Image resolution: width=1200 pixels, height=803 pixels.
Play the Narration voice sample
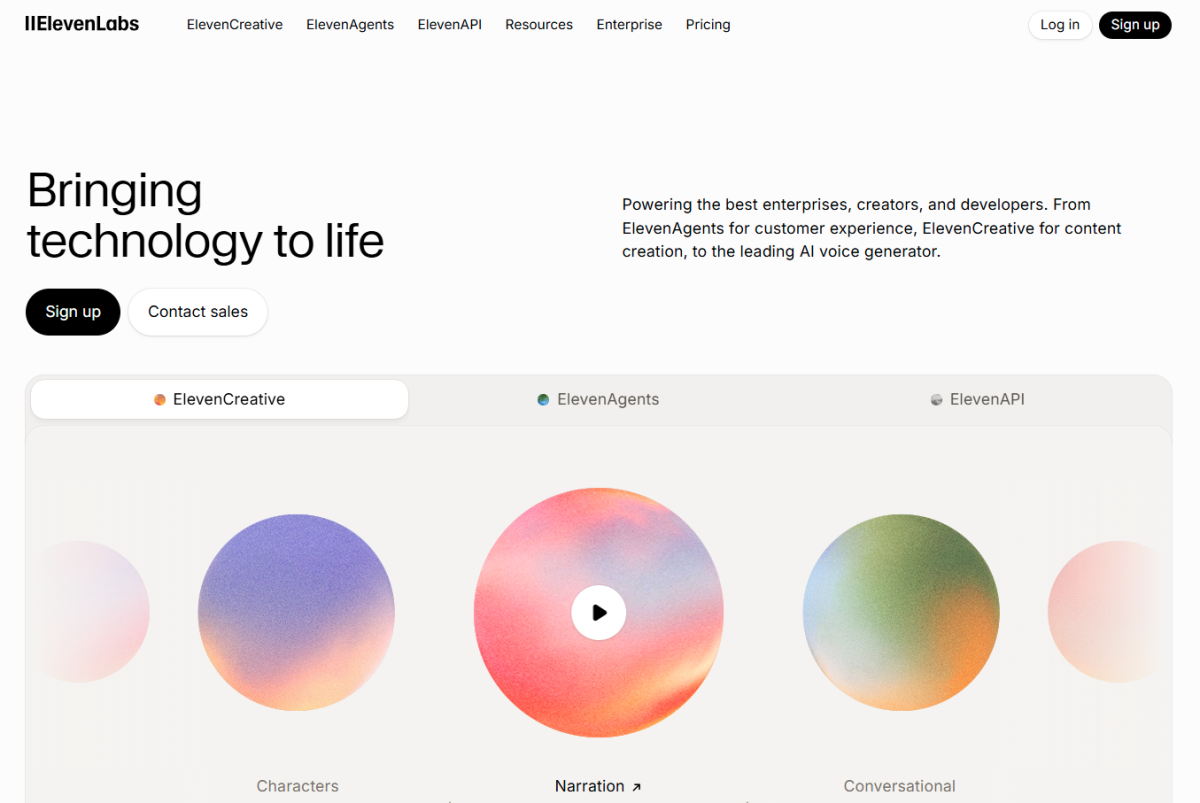click(x=599, y=612)
